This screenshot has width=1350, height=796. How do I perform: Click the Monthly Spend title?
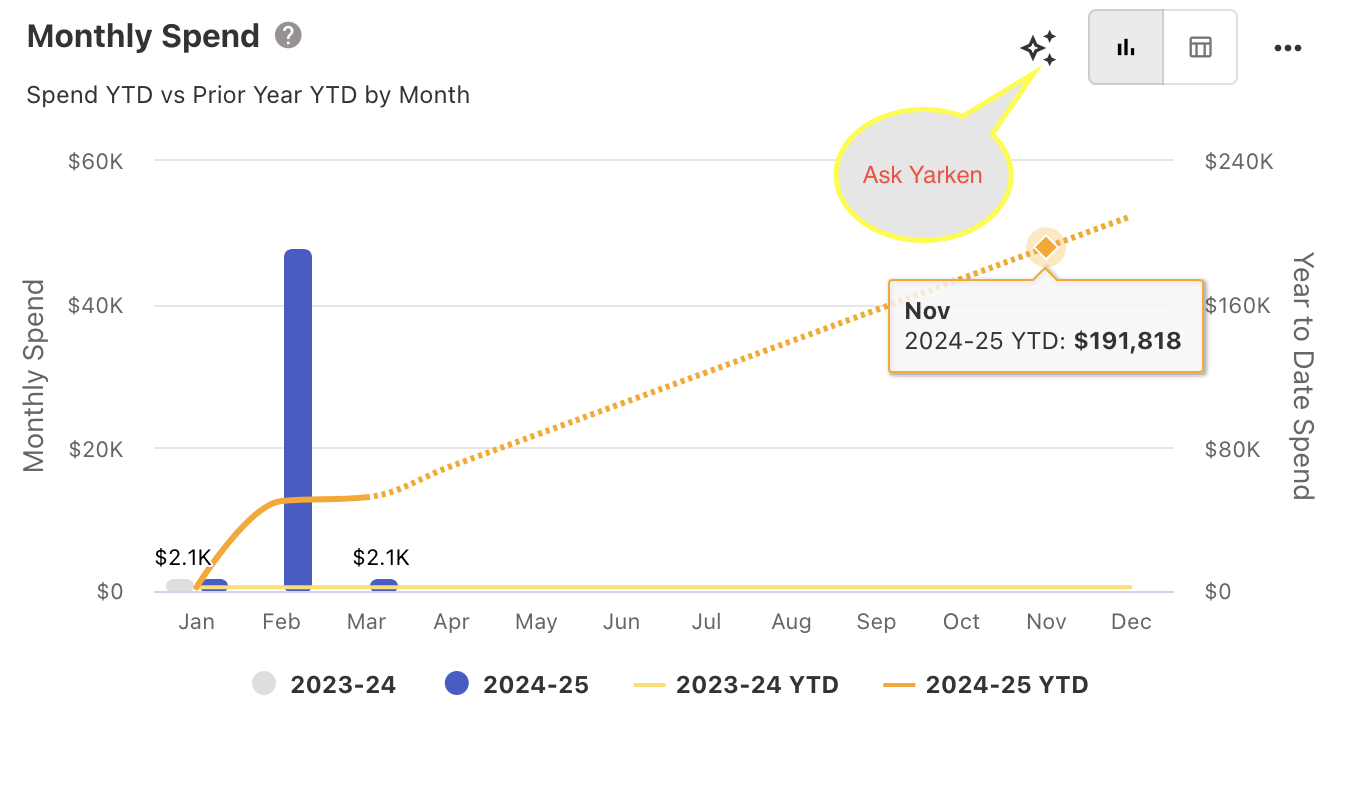[x=143, y=37]
